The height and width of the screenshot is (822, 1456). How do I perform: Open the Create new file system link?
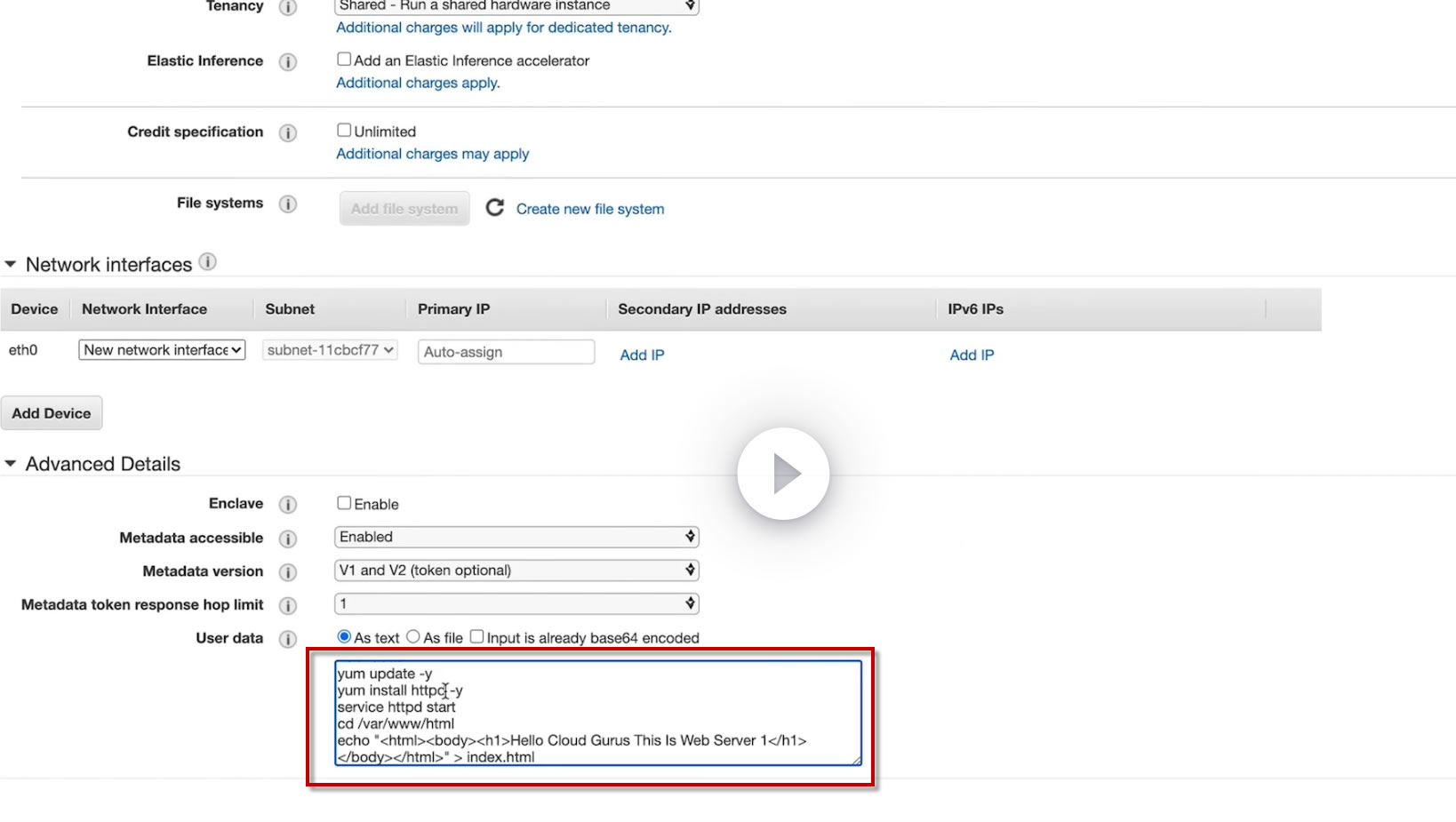[590, 209]
